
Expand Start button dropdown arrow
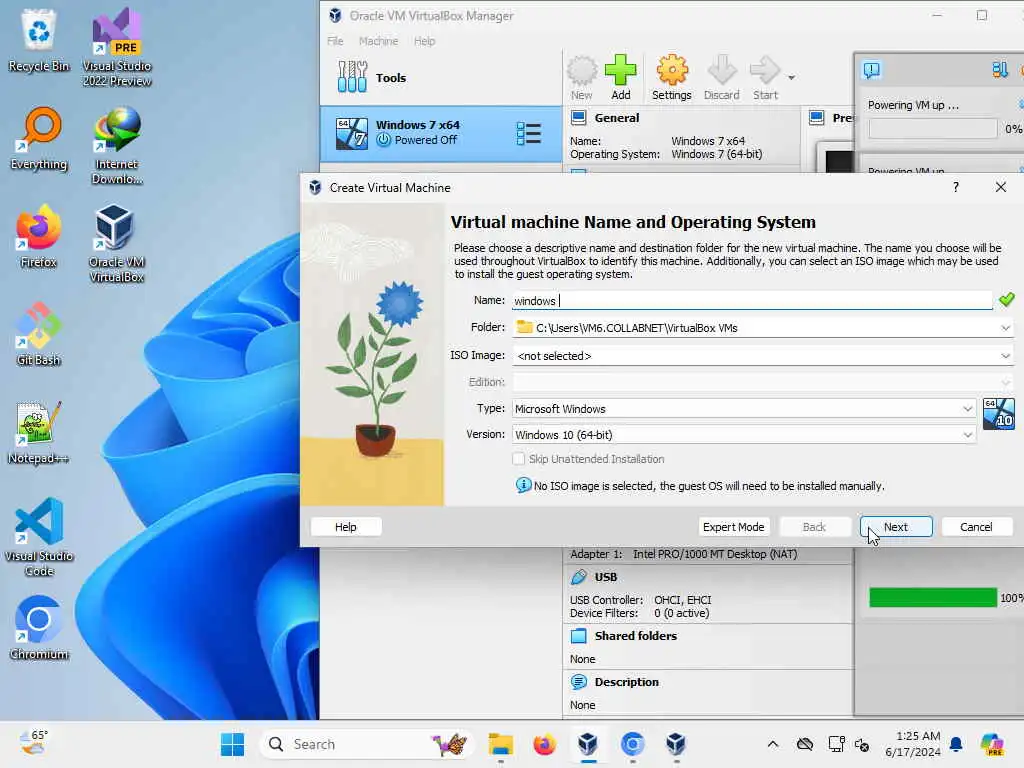792,78
